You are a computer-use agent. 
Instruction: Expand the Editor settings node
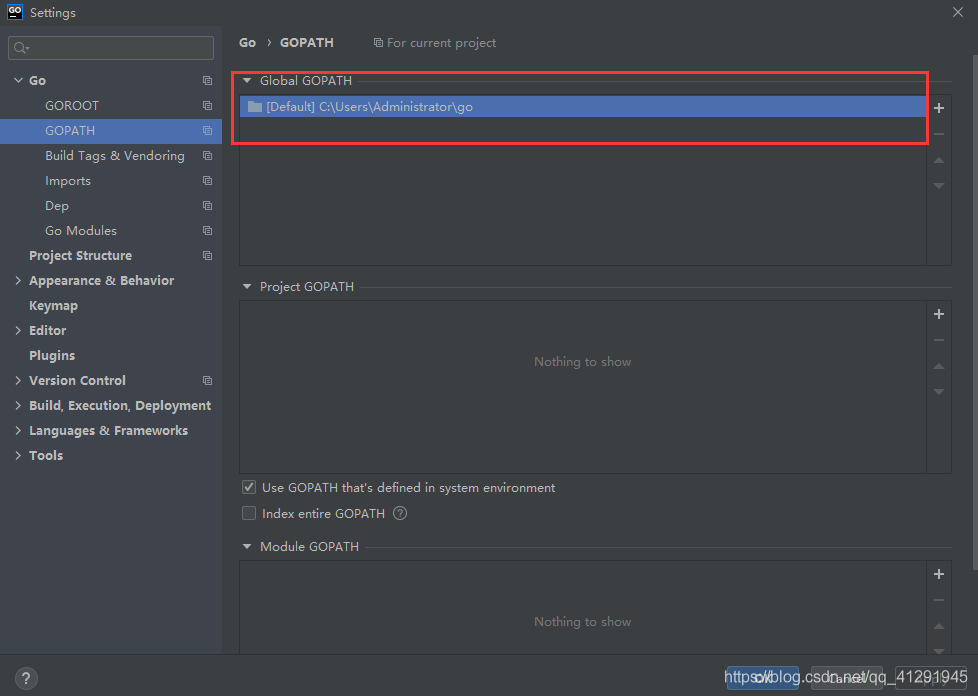point(18,331)
